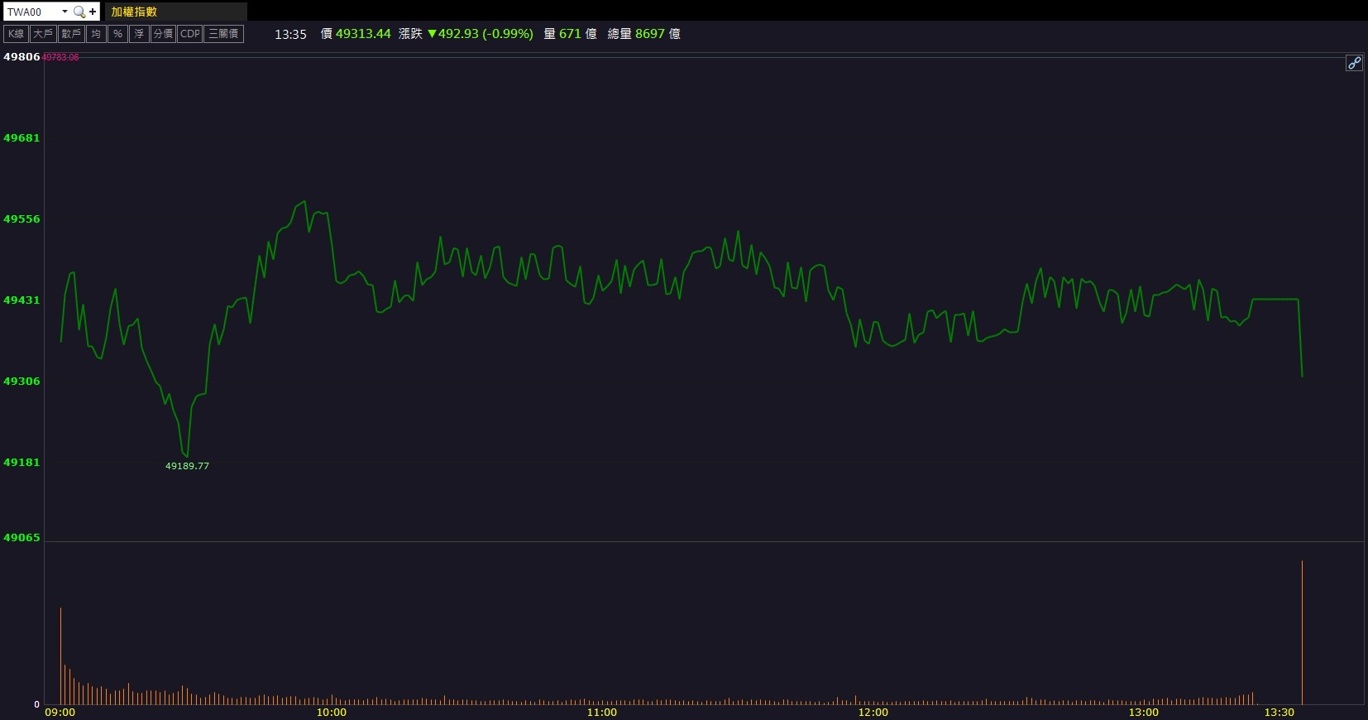This screenshot has height=720, width=1368.
Task: Click the 13:30 time axis marker
Action: [1279, 713]
